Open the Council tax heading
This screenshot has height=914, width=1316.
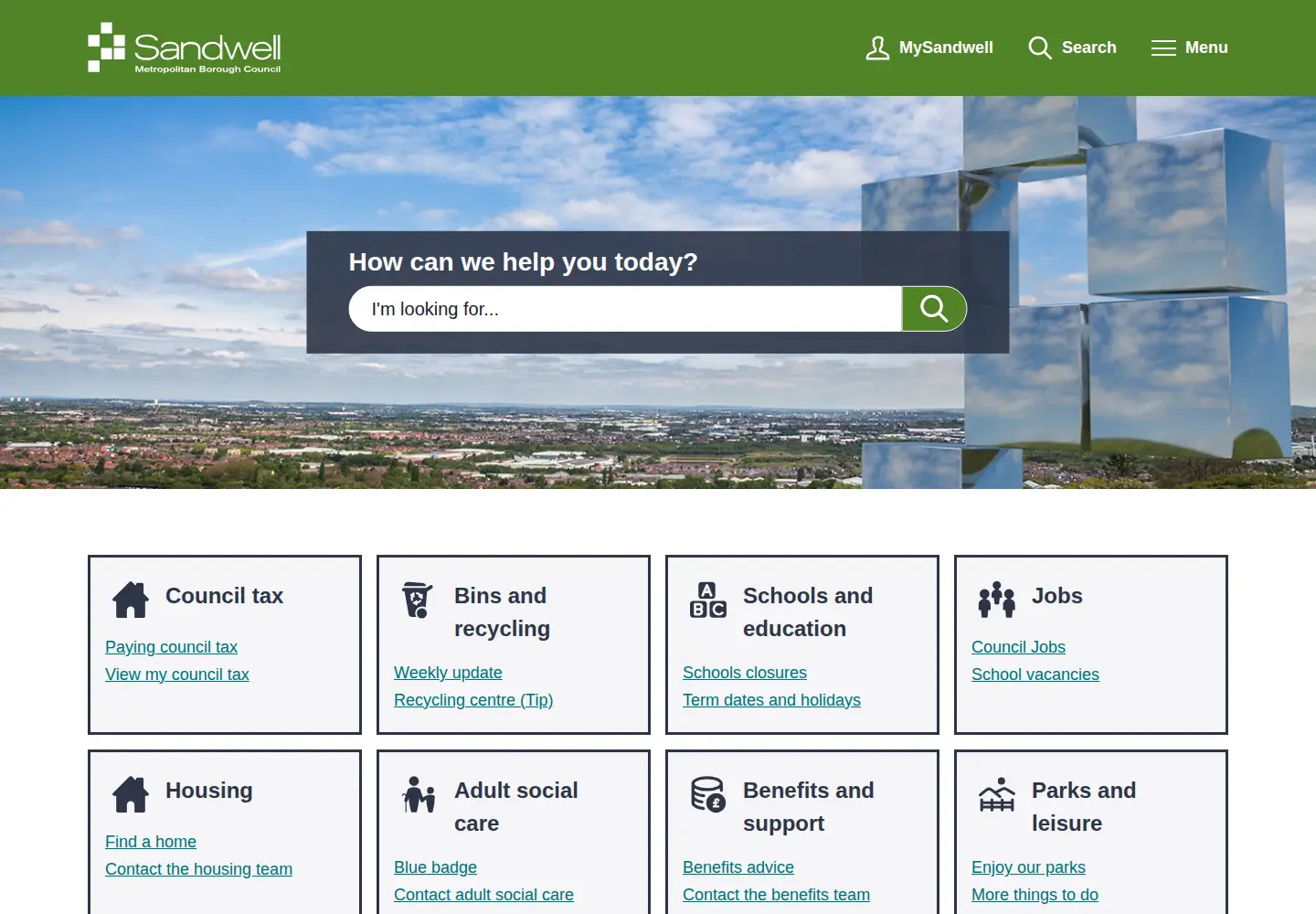tap(225, 596)
